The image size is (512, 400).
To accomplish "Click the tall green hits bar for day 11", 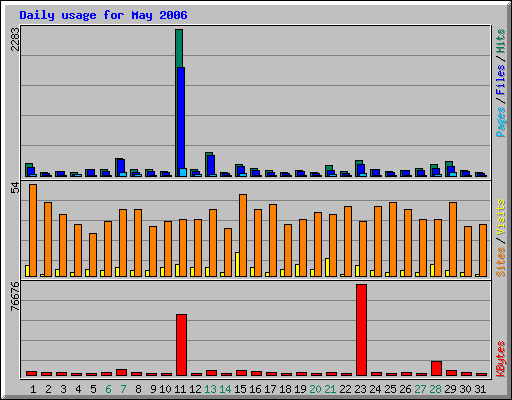I will (179, 48).
